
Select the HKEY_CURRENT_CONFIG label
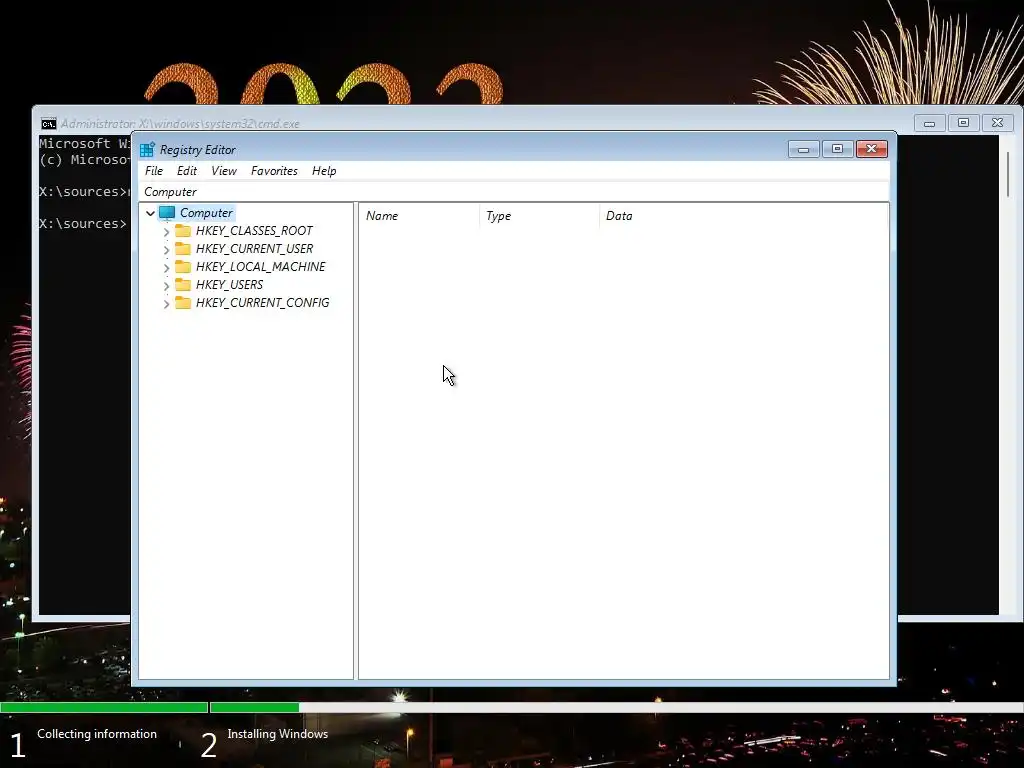coord(263,302)
